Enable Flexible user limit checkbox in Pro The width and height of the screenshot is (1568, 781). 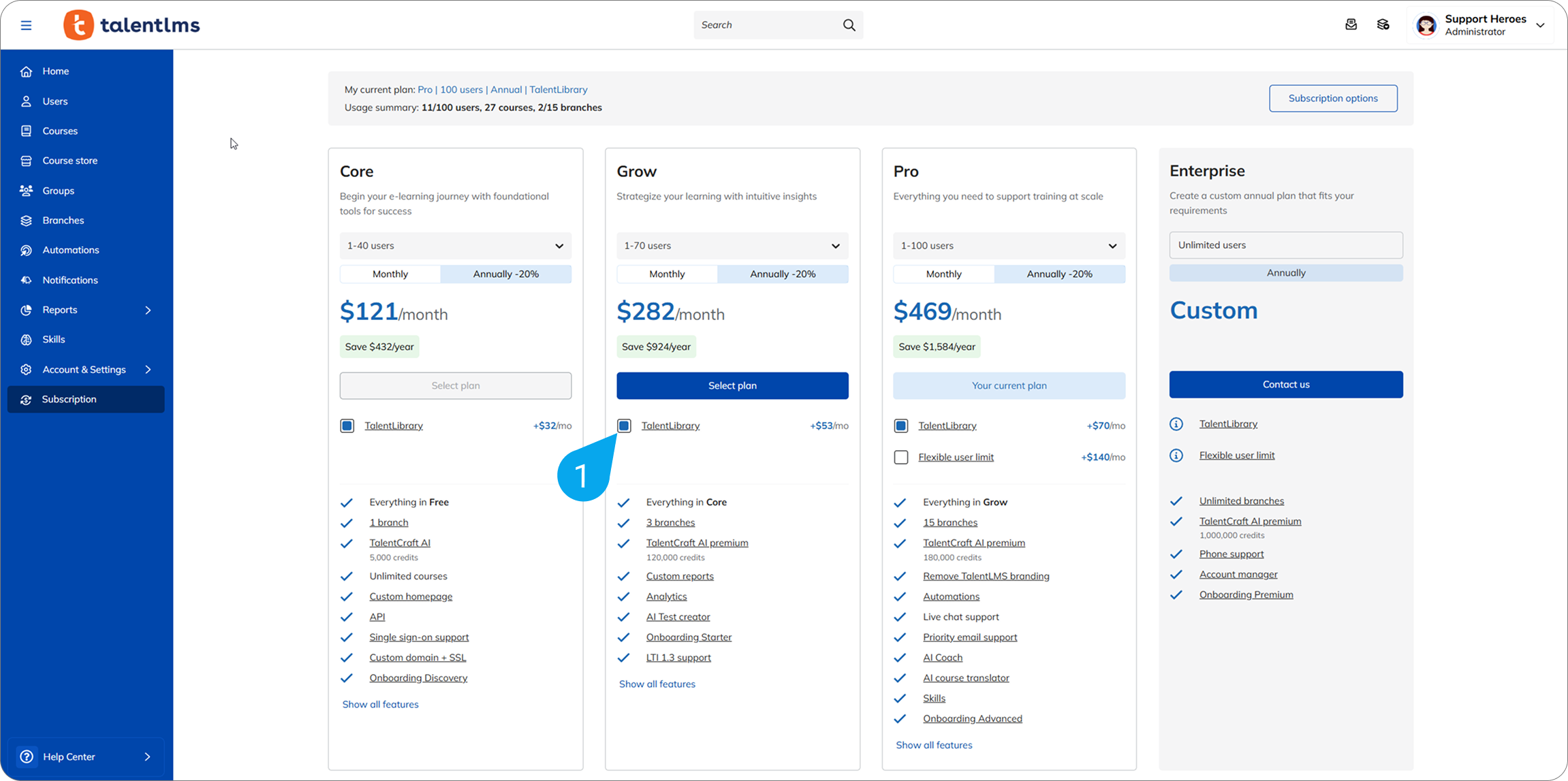pos(900,457)
